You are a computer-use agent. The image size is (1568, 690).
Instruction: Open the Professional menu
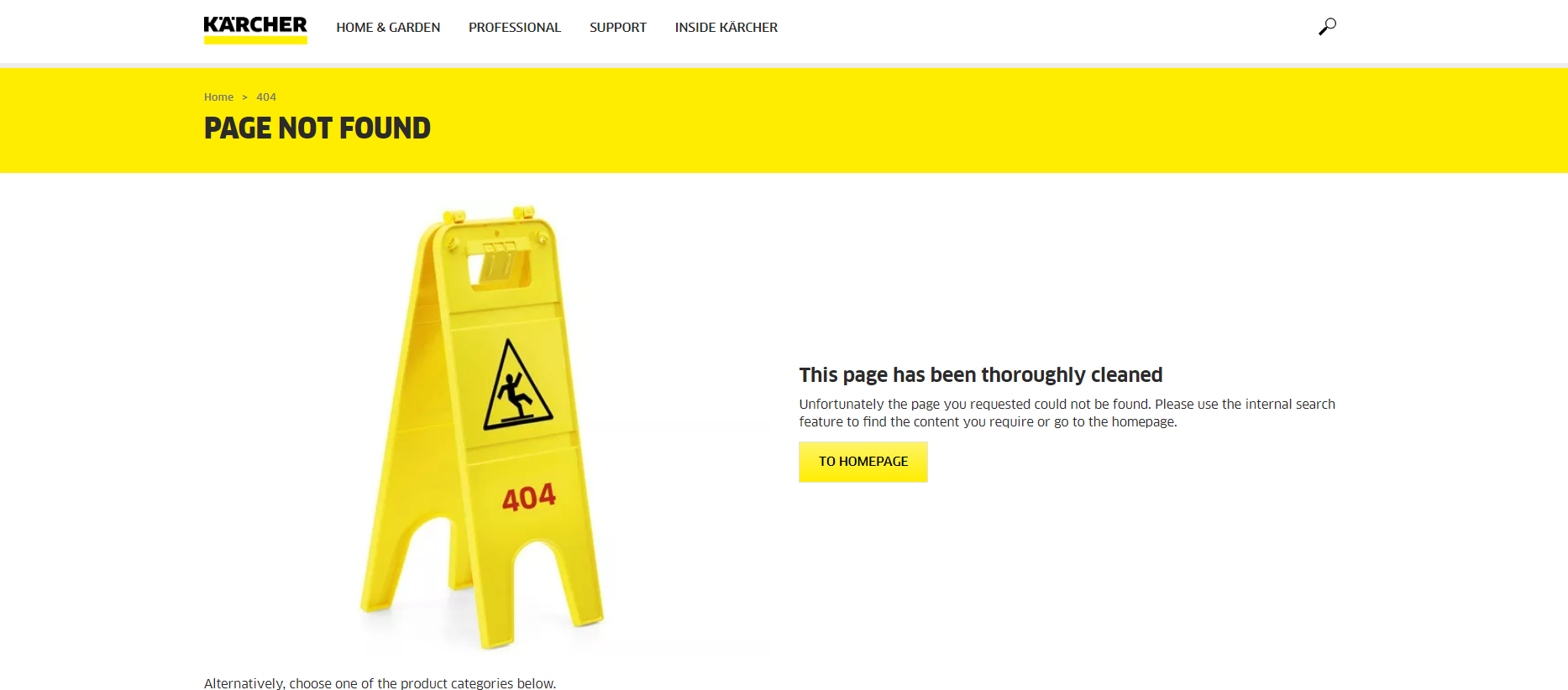coord(515,28)
